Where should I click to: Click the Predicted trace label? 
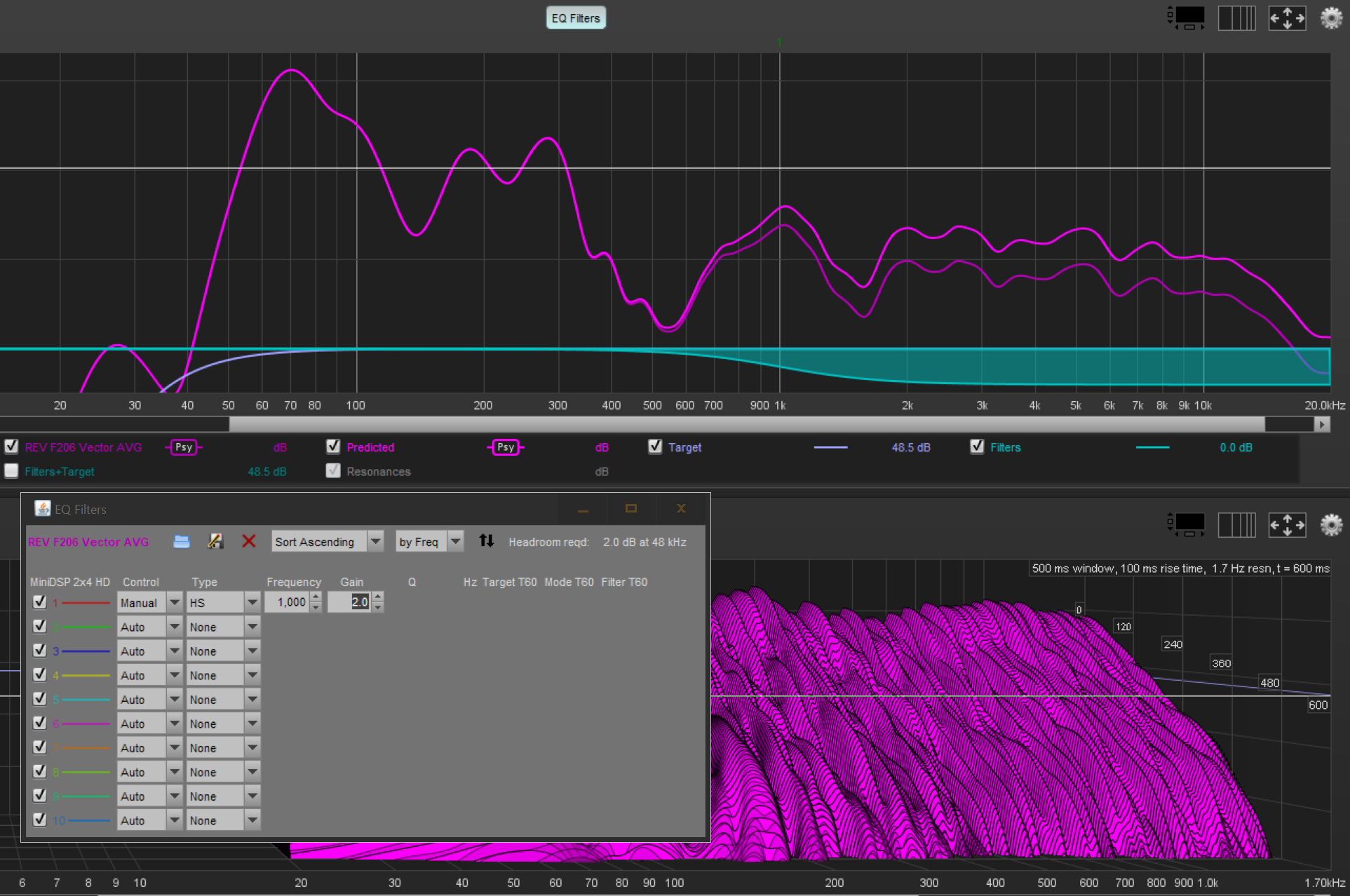pos(370,447)
